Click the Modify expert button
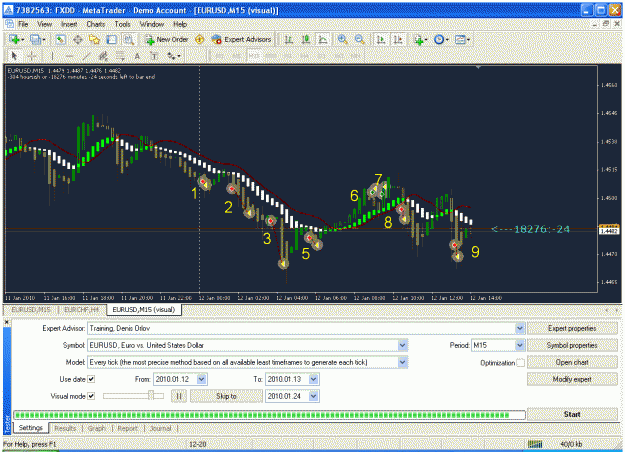625x452 pixels. (572, 379)
